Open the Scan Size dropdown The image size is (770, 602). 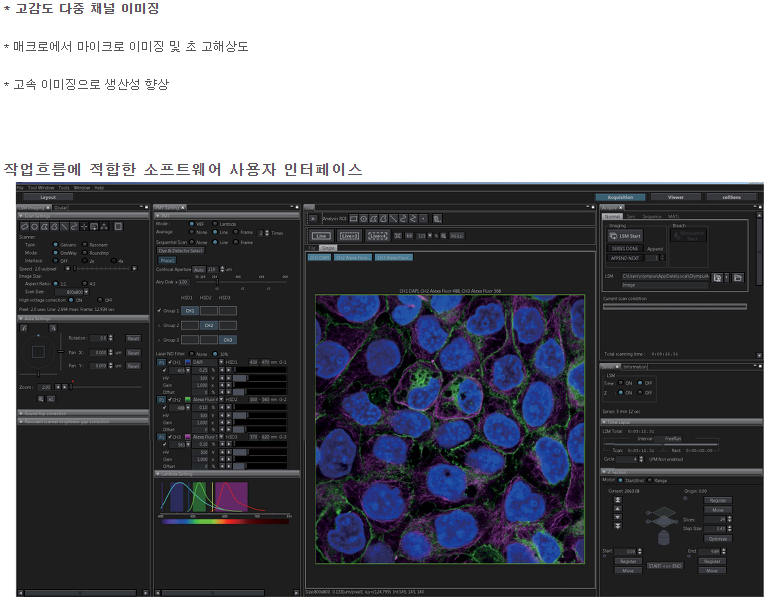point(86,291)
